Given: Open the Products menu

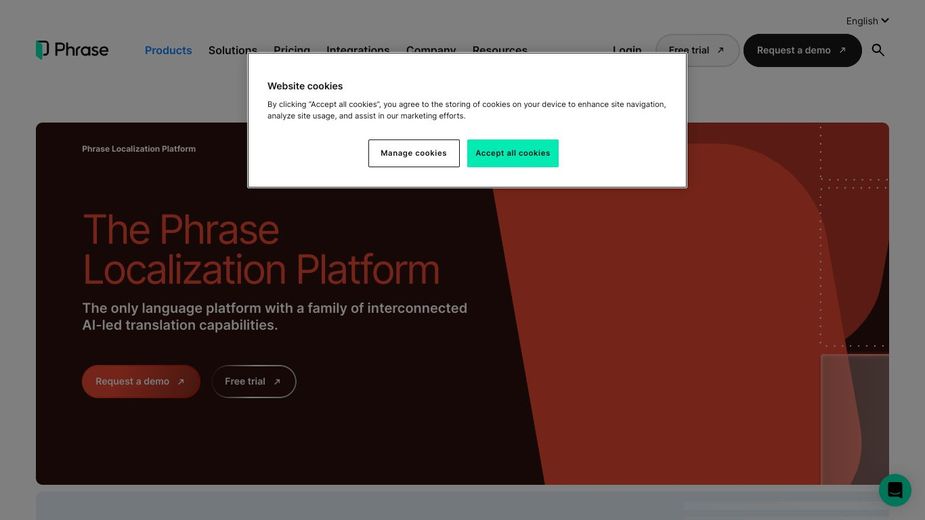Looking at the screenshot, I should point(168,50).
